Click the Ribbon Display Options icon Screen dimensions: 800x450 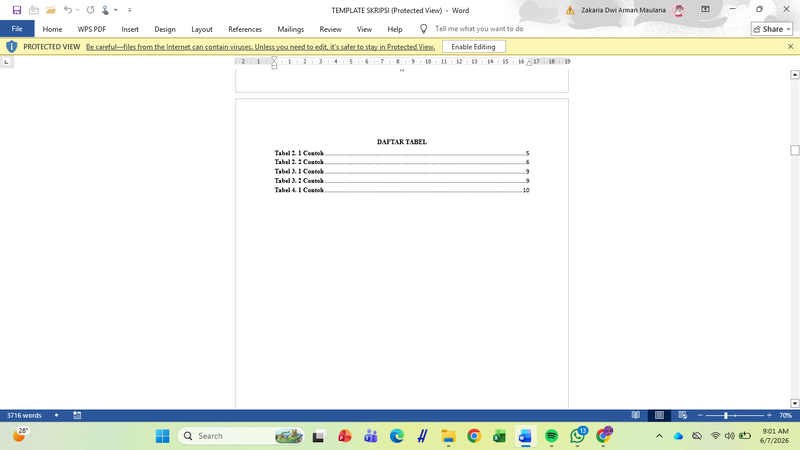[x=705, y=10]
